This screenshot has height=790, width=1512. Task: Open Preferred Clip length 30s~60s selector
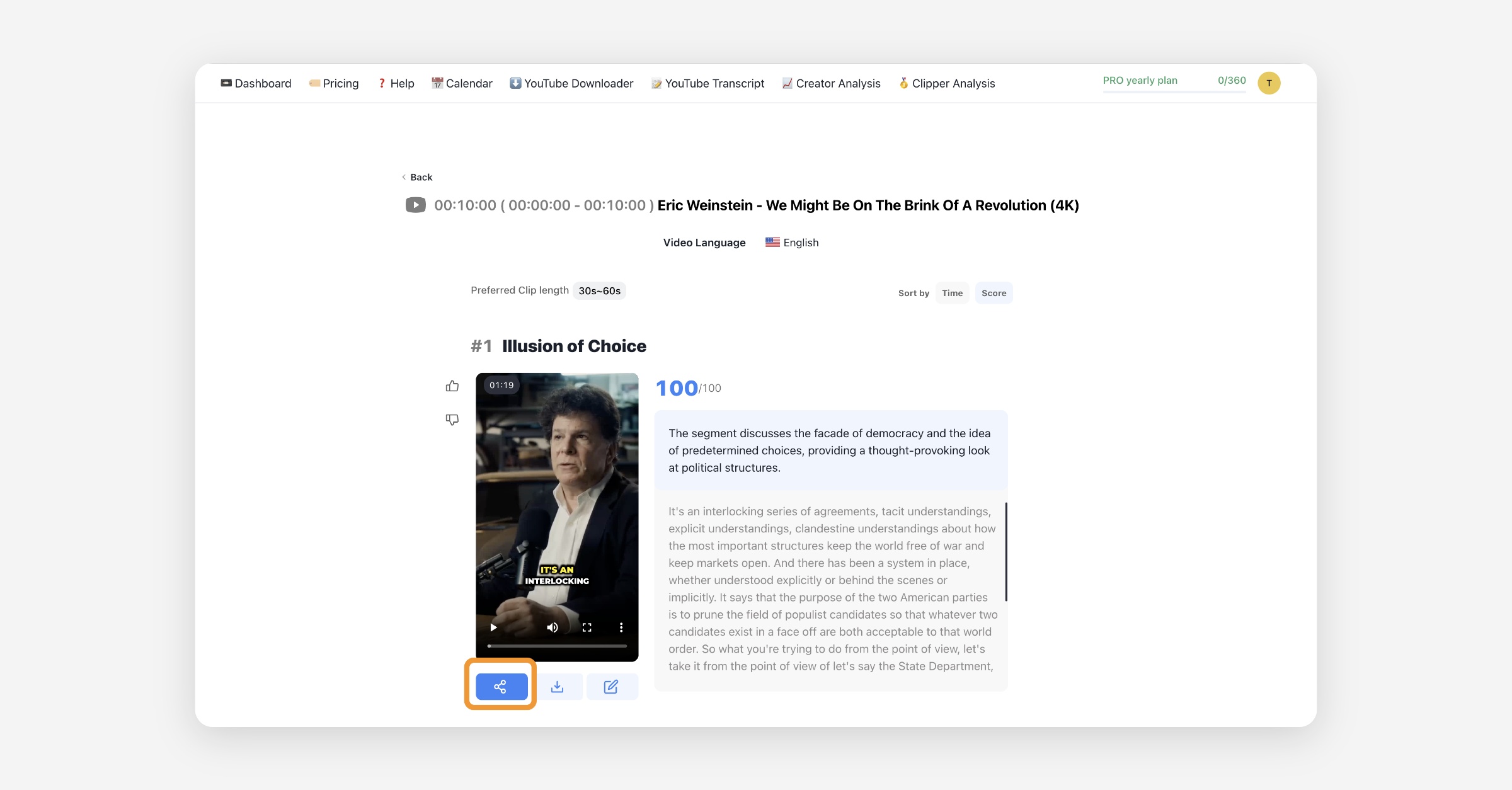[599, 290]
